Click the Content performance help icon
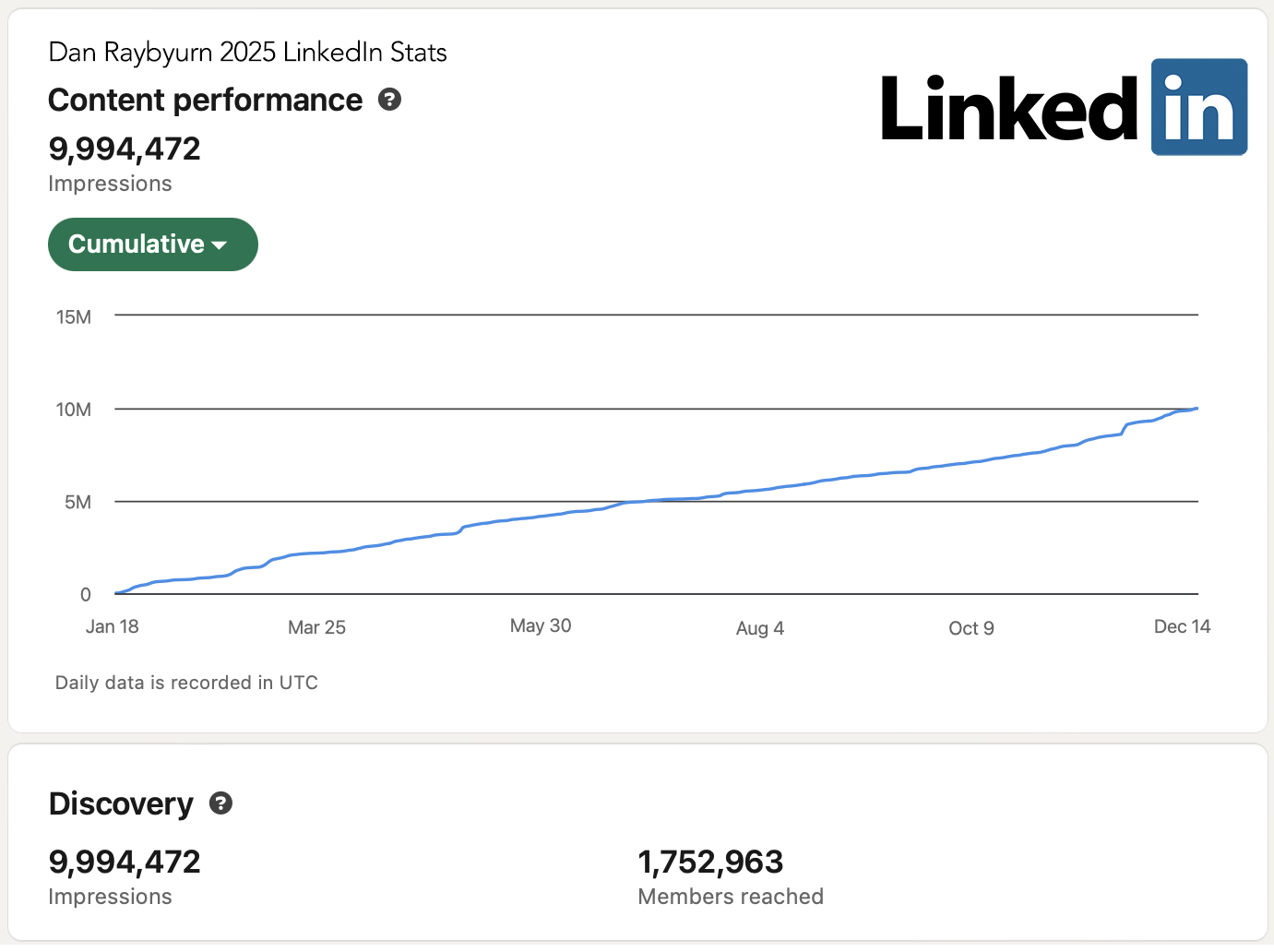The width and height of the screenshot is (1274, 952). 389,100
